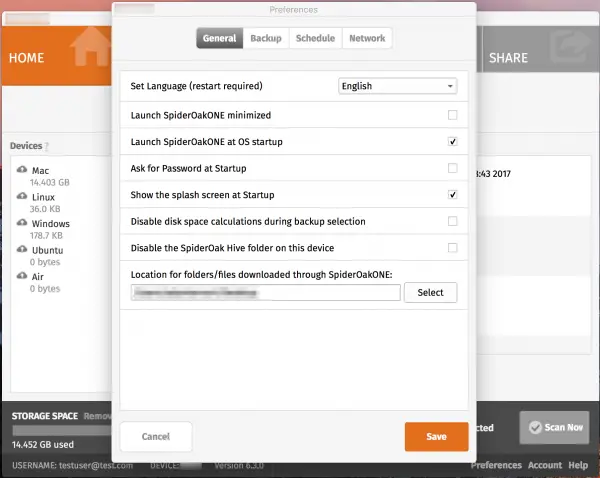The height and width of the screenshot is (478, 600).
Task: Check Disable disk space calculations option
Action: (x=452, y=221)
